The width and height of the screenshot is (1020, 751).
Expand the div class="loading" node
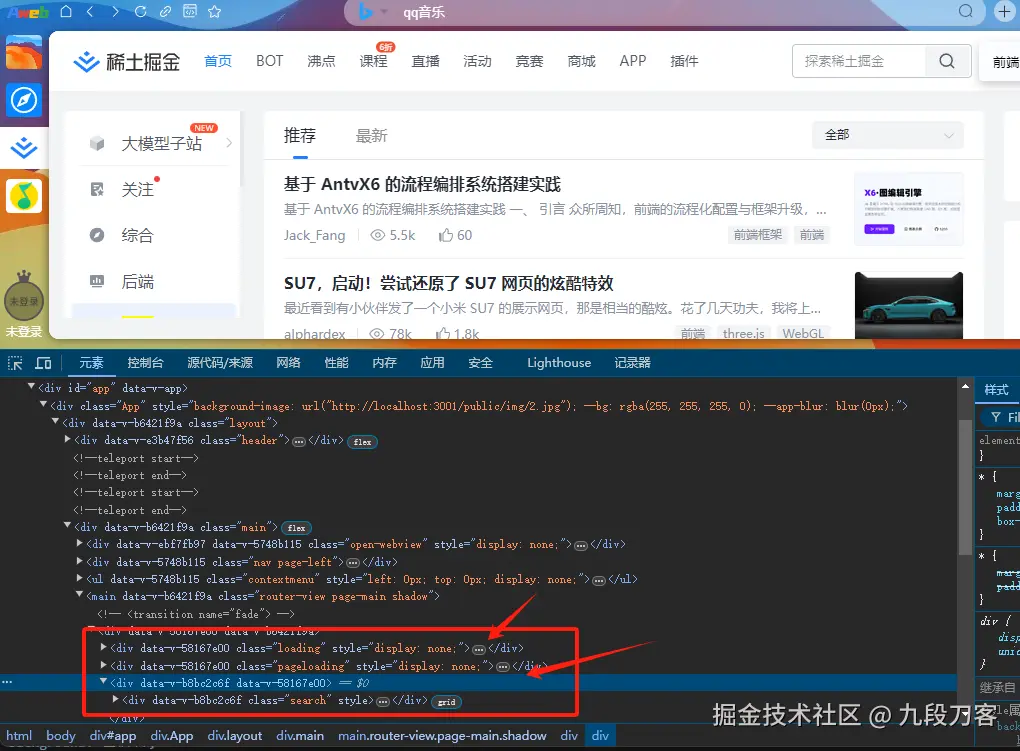pos(103,647)
